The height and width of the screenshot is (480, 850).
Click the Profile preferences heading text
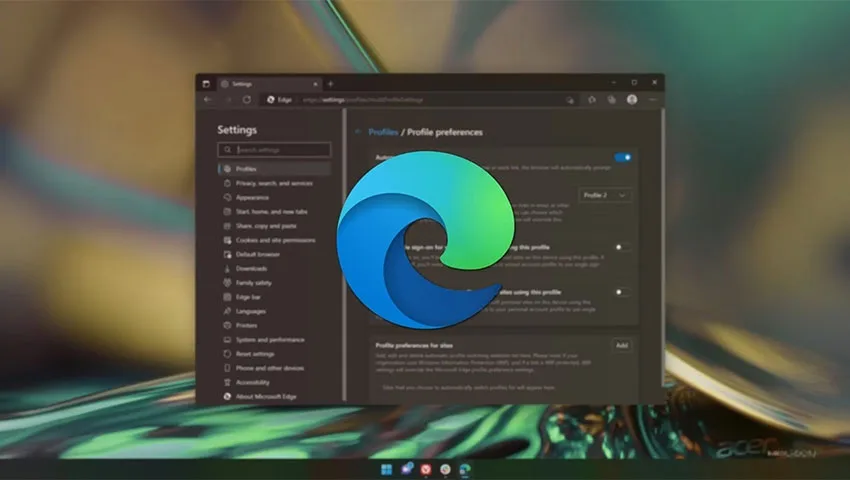click(445, 132)
